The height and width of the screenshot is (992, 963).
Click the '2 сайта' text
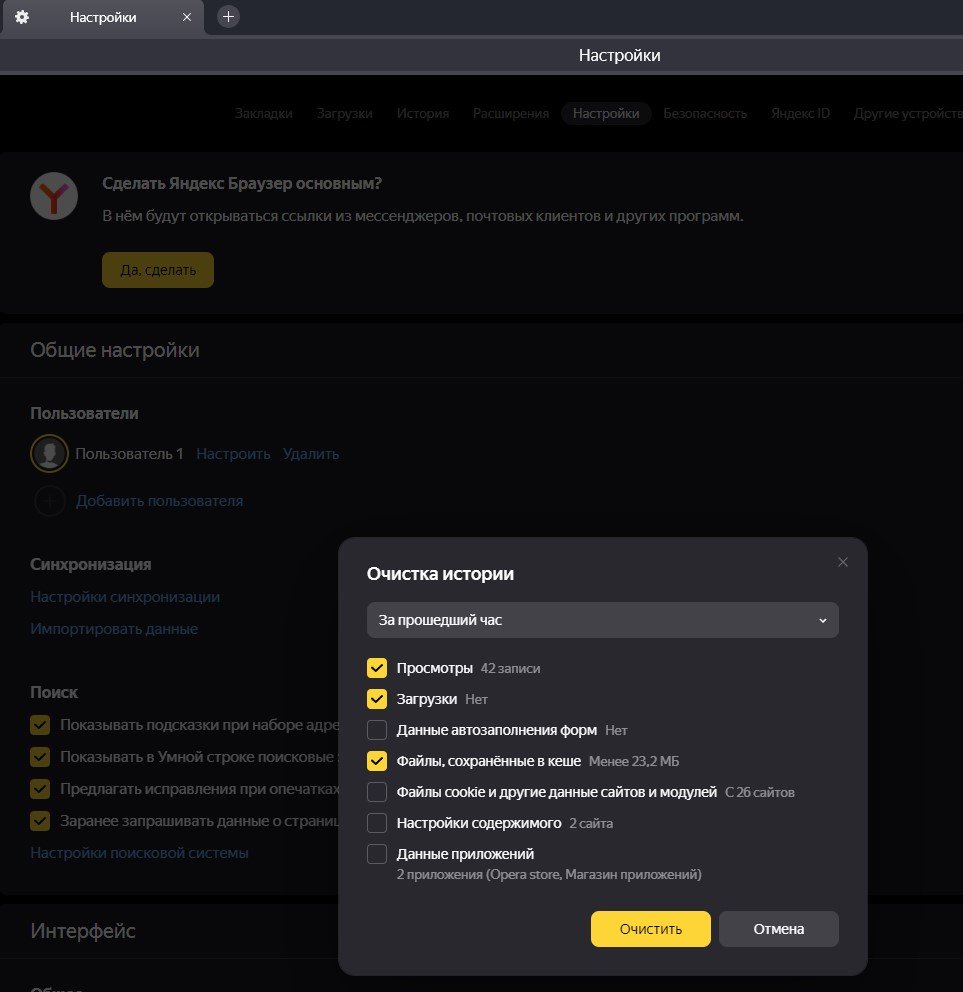pos(590,824)
